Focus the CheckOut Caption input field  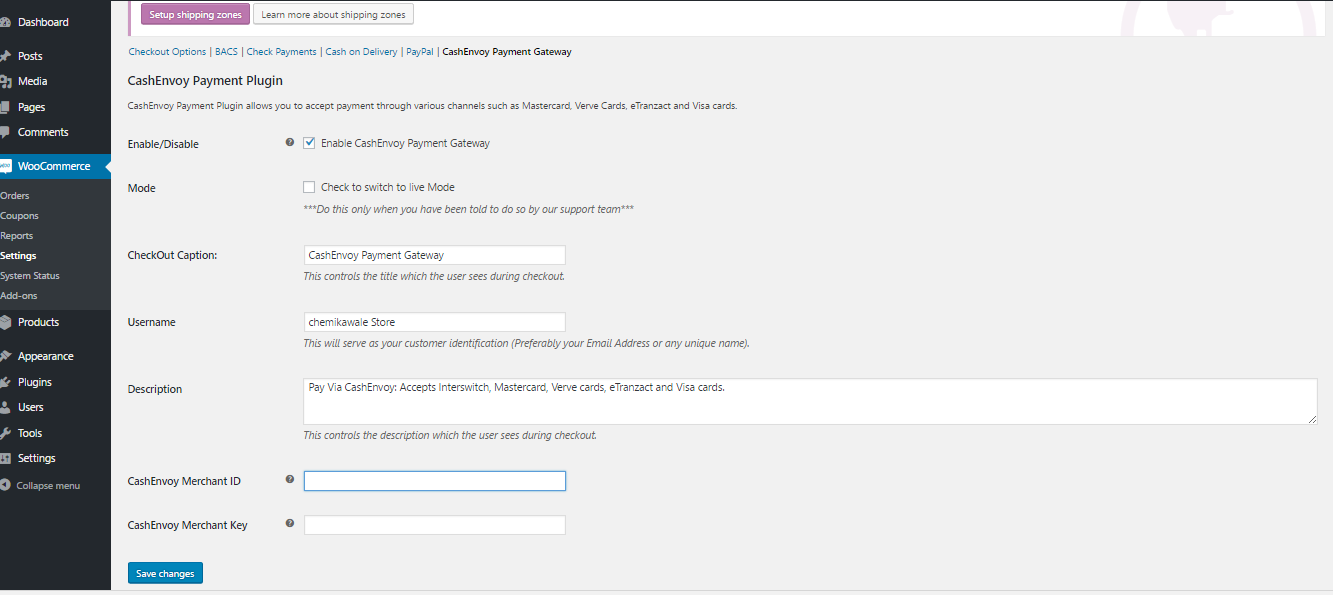point(435,255)
